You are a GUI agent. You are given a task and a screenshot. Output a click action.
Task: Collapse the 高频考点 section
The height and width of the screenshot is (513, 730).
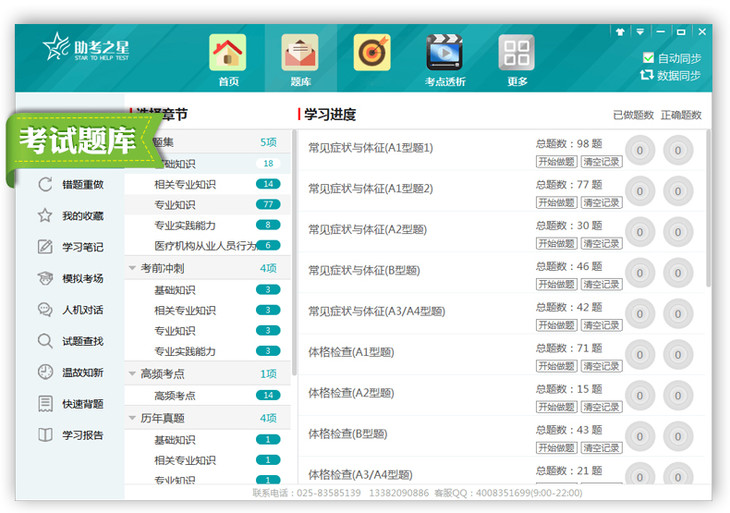(x=132, y=373)
